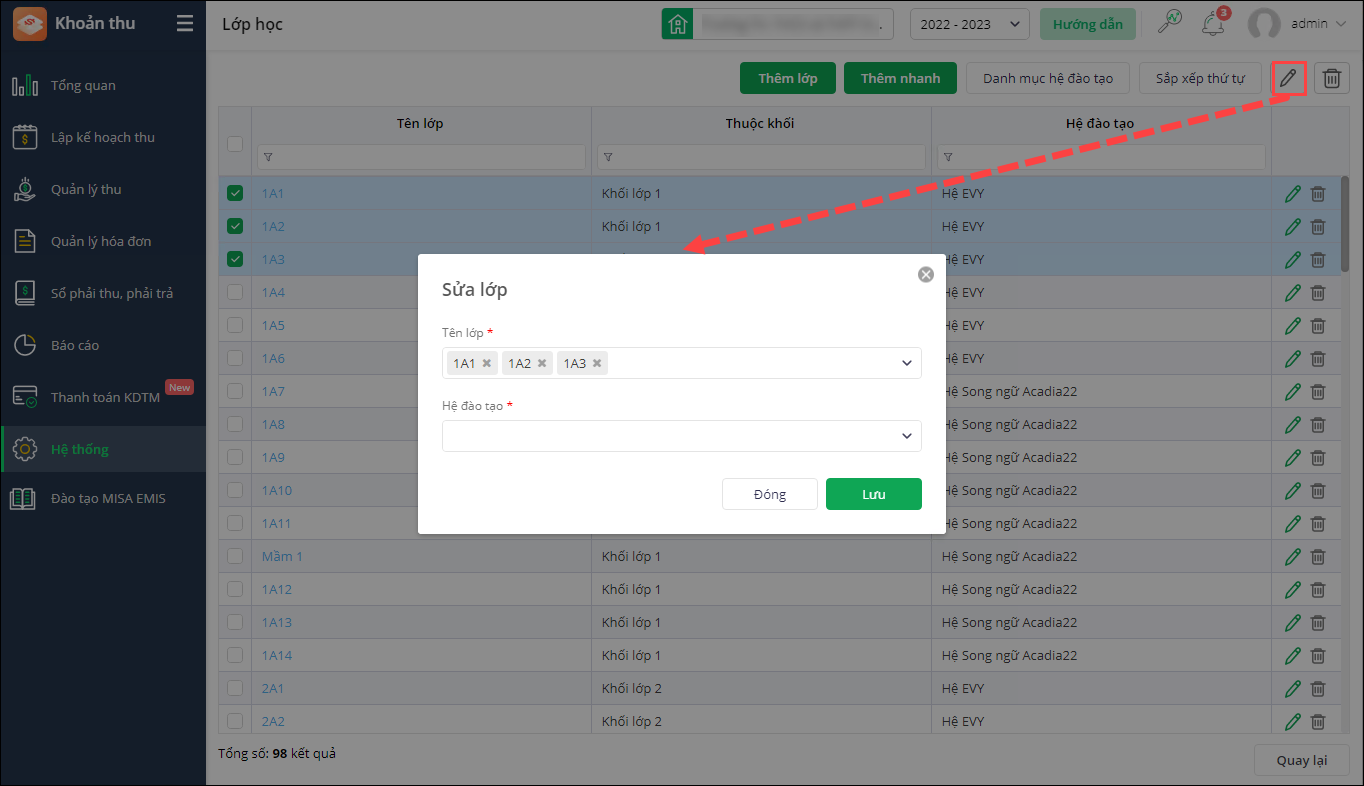
Task: Edit the 2A2 row with pencil icon
Action: [1293, 722]
